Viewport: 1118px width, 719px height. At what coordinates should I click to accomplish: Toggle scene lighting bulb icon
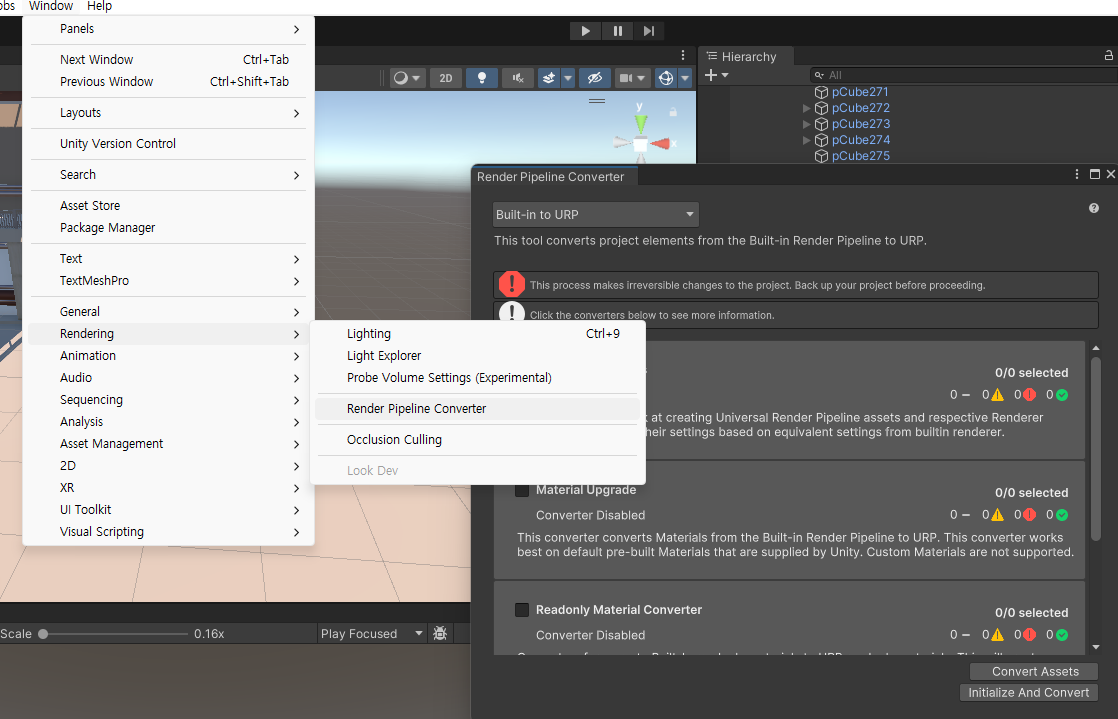482,78
